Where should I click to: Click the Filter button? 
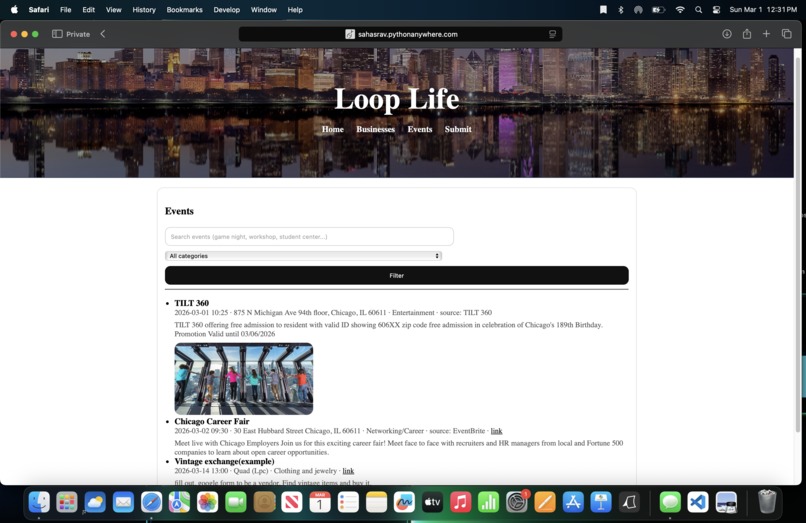(x=396, y=276)
